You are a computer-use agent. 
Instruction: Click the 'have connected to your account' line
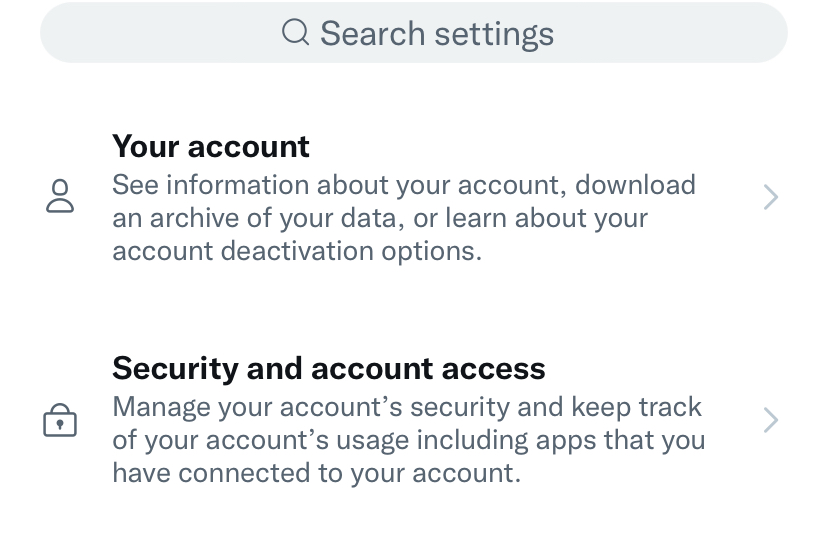316,473
